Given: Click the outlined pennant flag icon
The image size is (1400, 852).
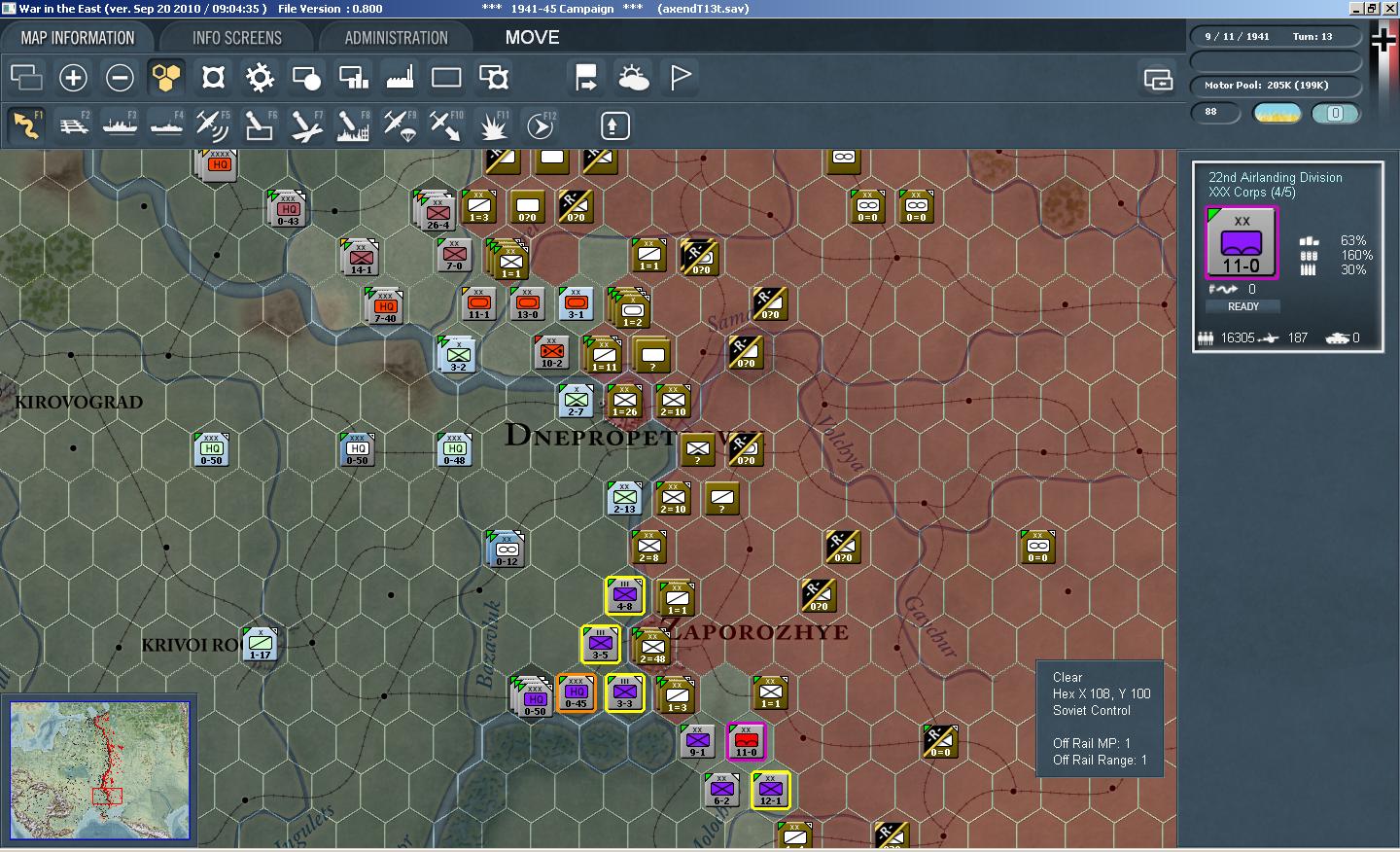Looking at the screenshot, I should [x=681, y=78].
